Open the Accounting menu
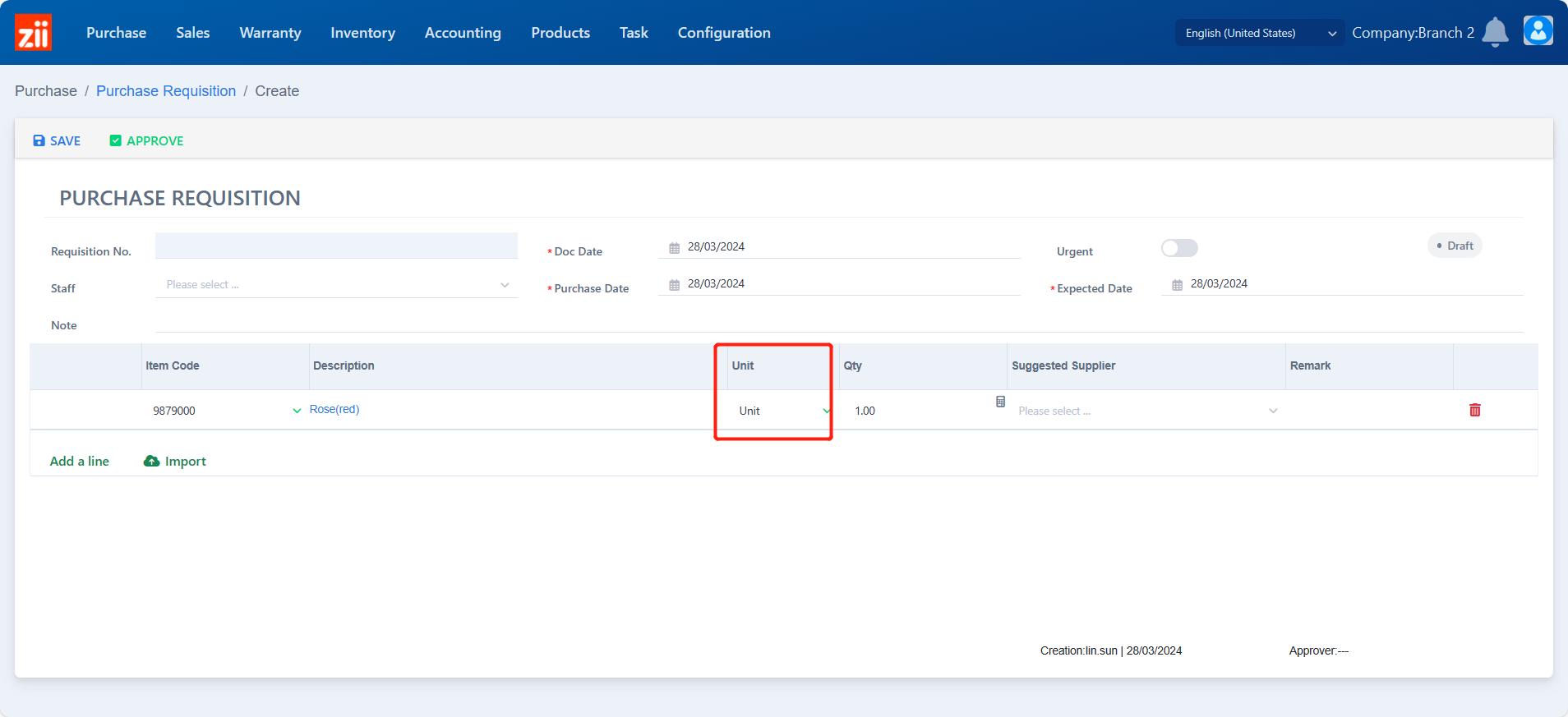Image resolution: width=1568 pixels, height=717 pixels. point(463,33)
